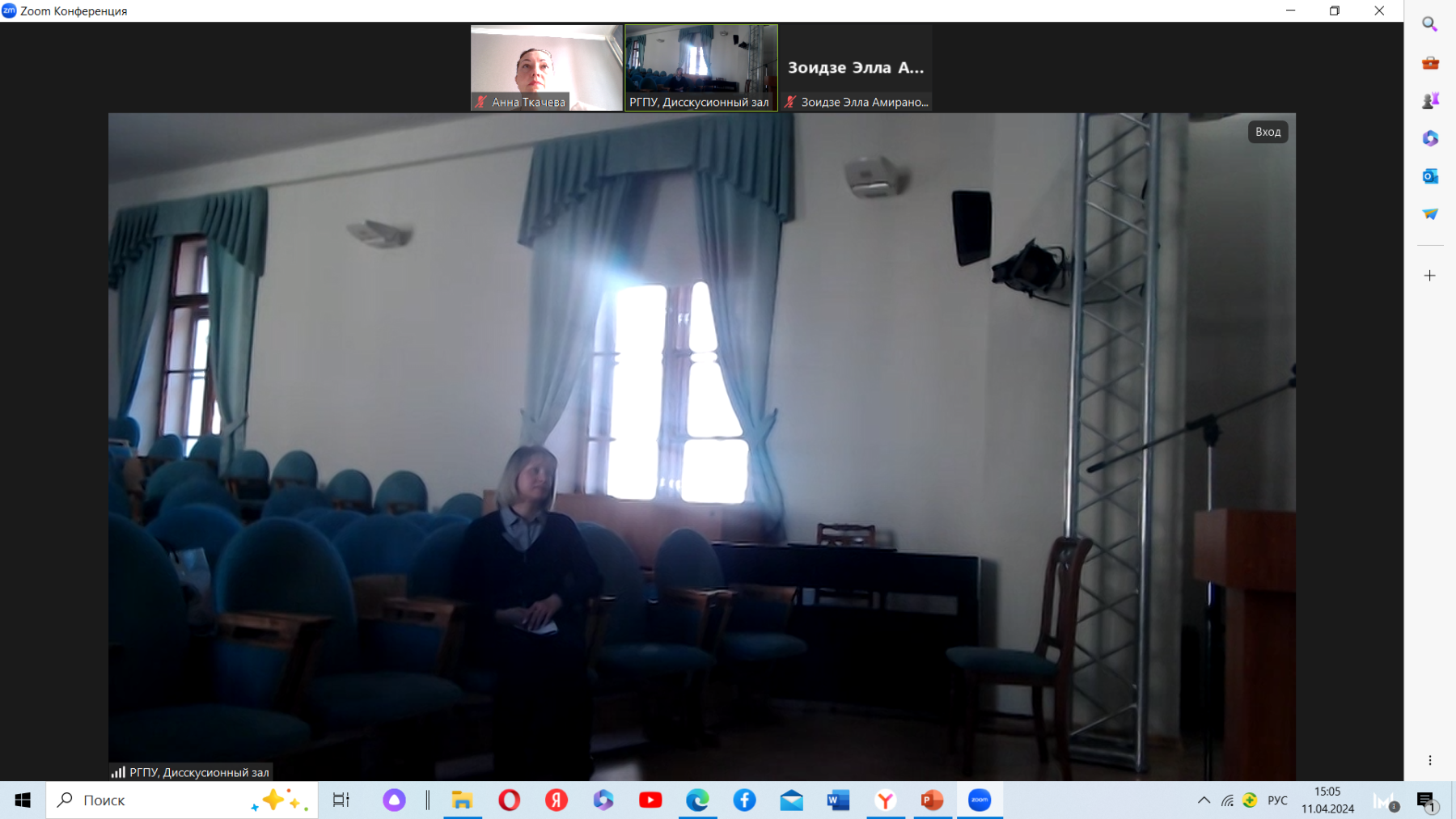Click the green tray notification icon
Image resolution: width=1456 pixels, height=819 pixels.
pyautogui.click(x=1251, y=800)
